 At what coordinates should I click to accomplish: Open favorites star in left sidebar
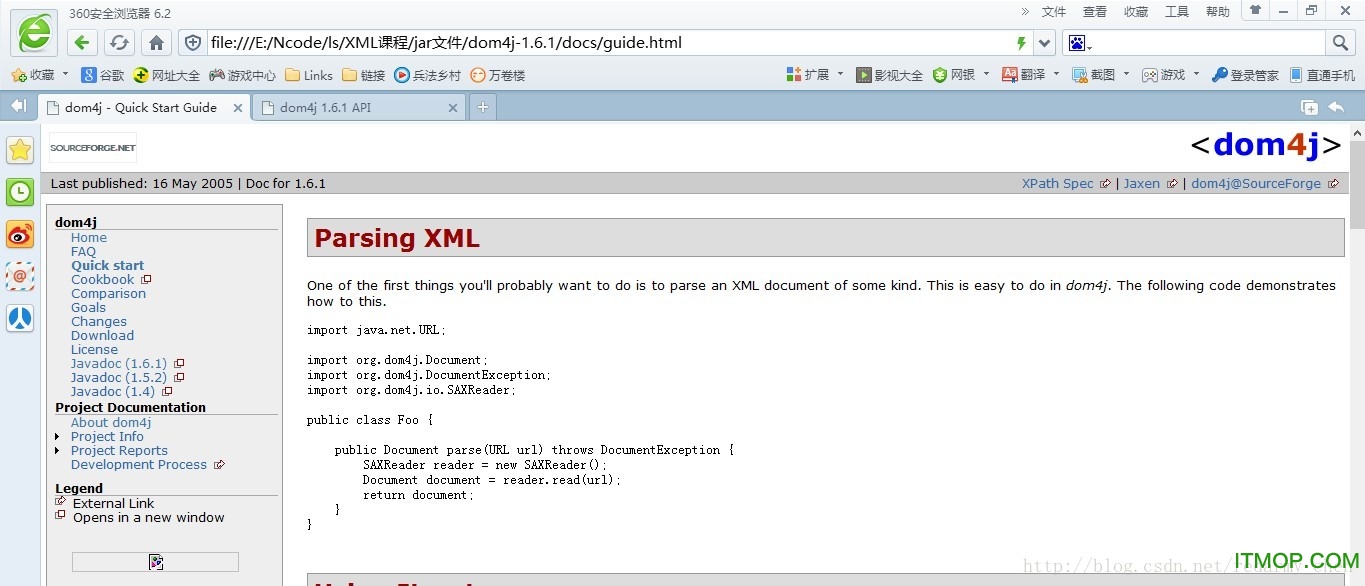[x=20, y=150]
